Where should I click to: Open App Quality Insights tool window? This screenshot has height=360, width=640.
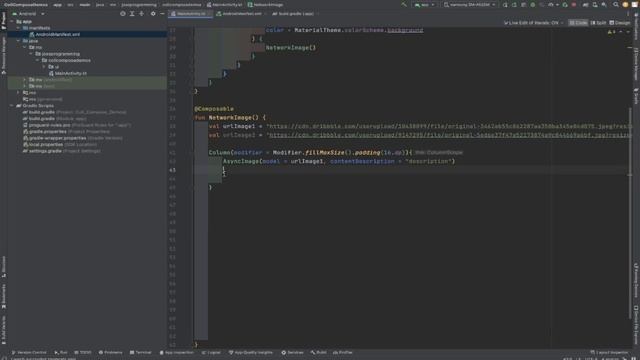[251, 353]
